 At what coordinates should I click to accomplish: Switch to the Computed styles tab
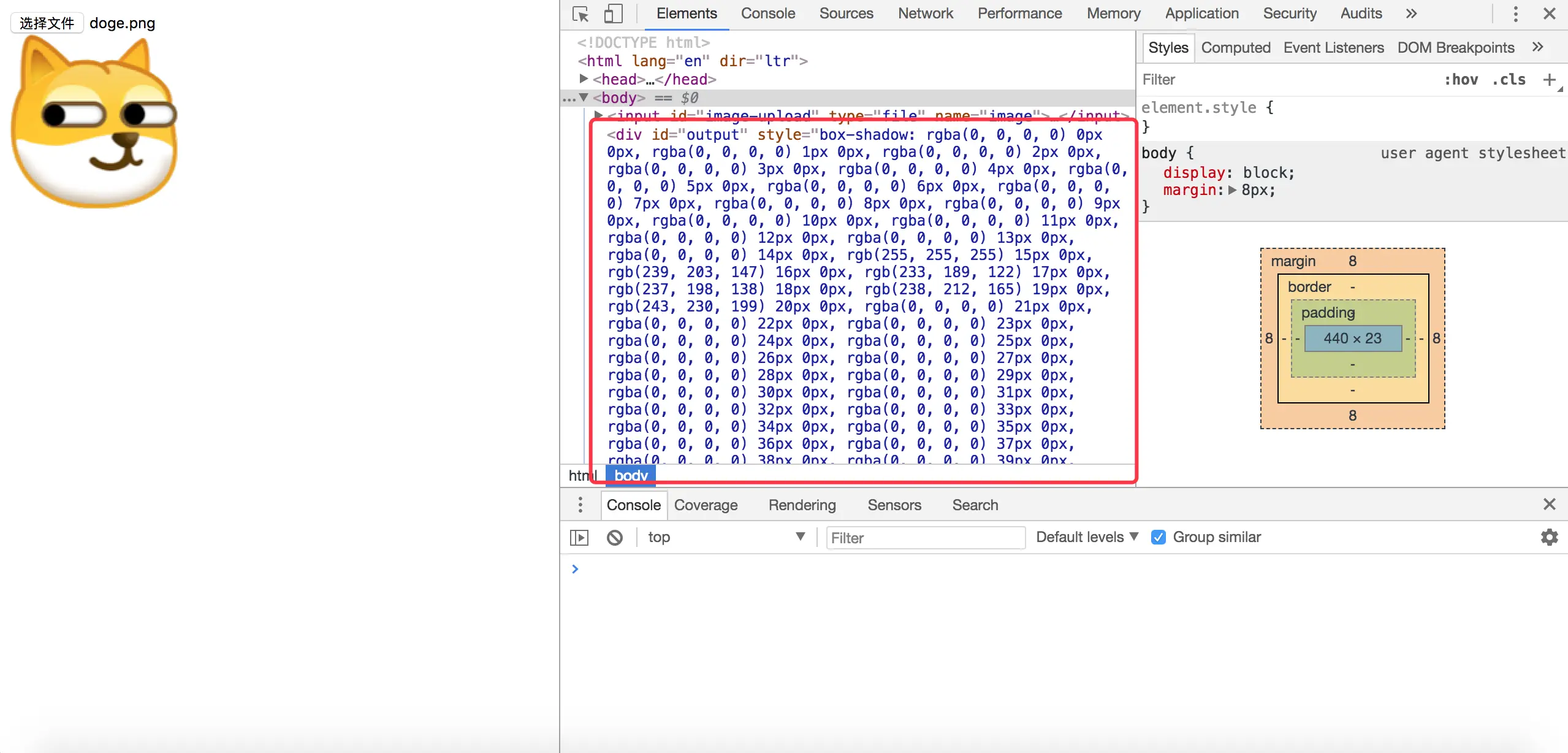point(1235,48)
